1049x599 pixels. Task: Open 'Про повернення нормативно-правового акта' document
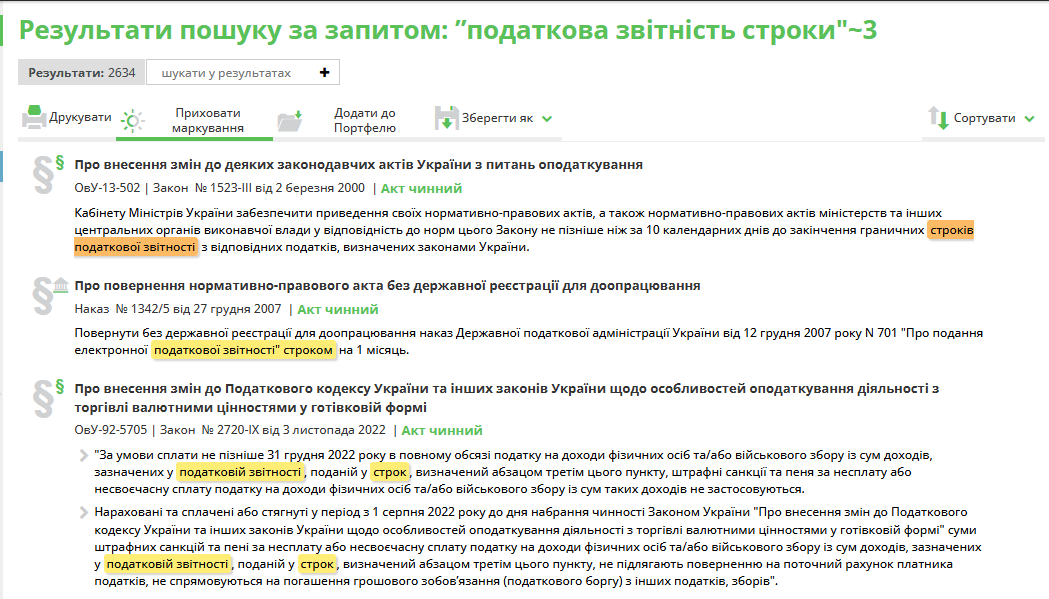click(x=387, y=285)
